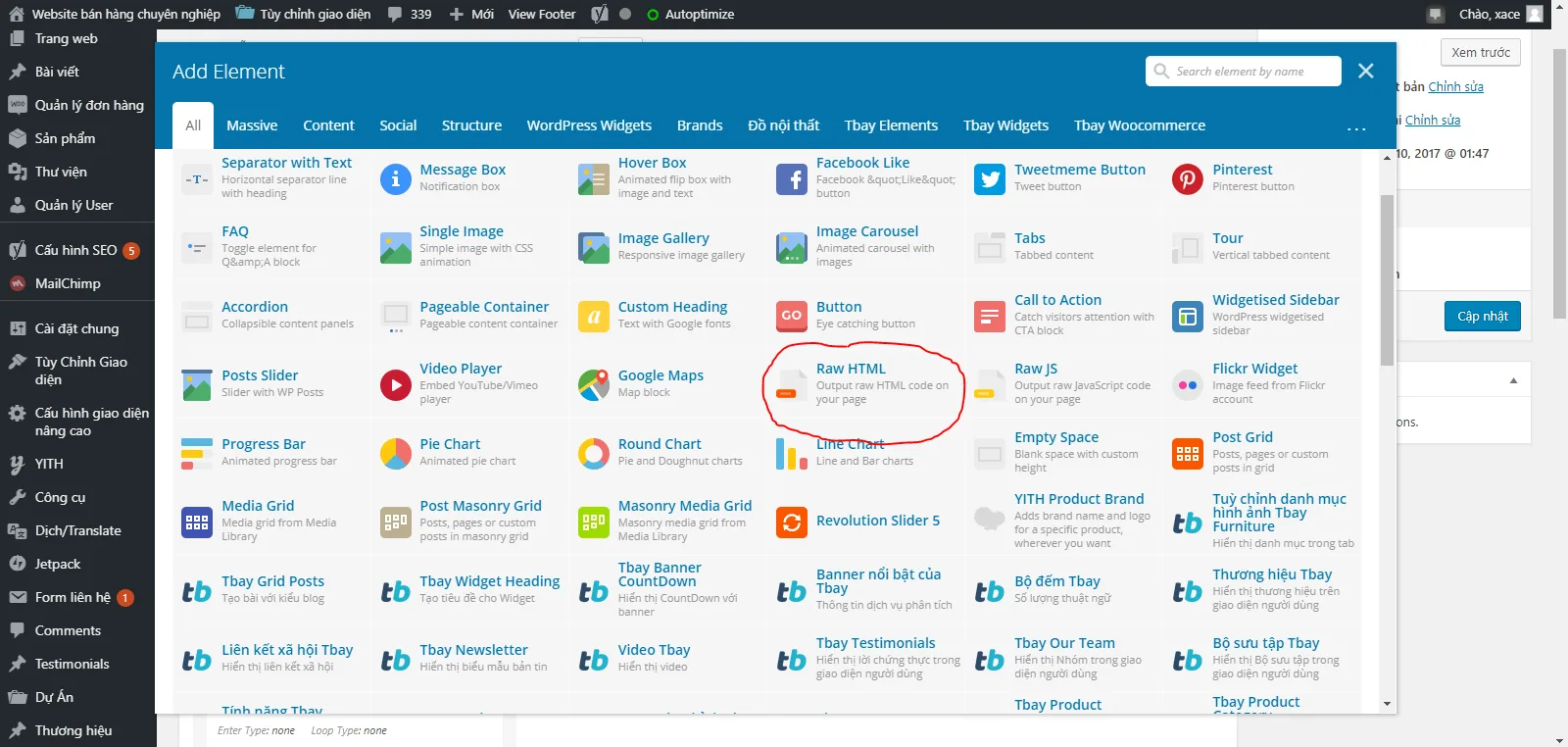Close the Add Element dialog
The image size is (1568, 747).
tap(1366, 71)
